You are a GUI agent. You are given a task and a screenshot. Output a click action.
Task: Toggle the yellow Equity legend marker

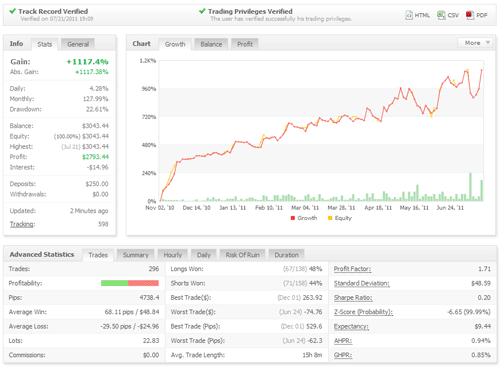pyautogui.click(x=330, y=218)
